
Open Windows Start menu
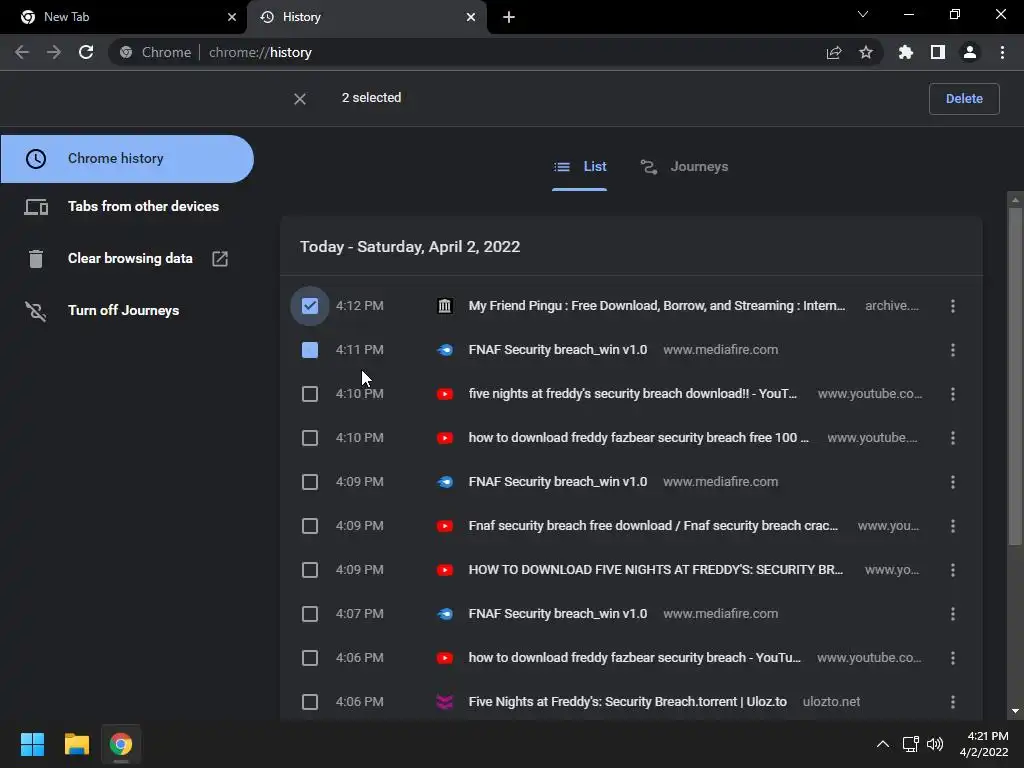[32, 744]
